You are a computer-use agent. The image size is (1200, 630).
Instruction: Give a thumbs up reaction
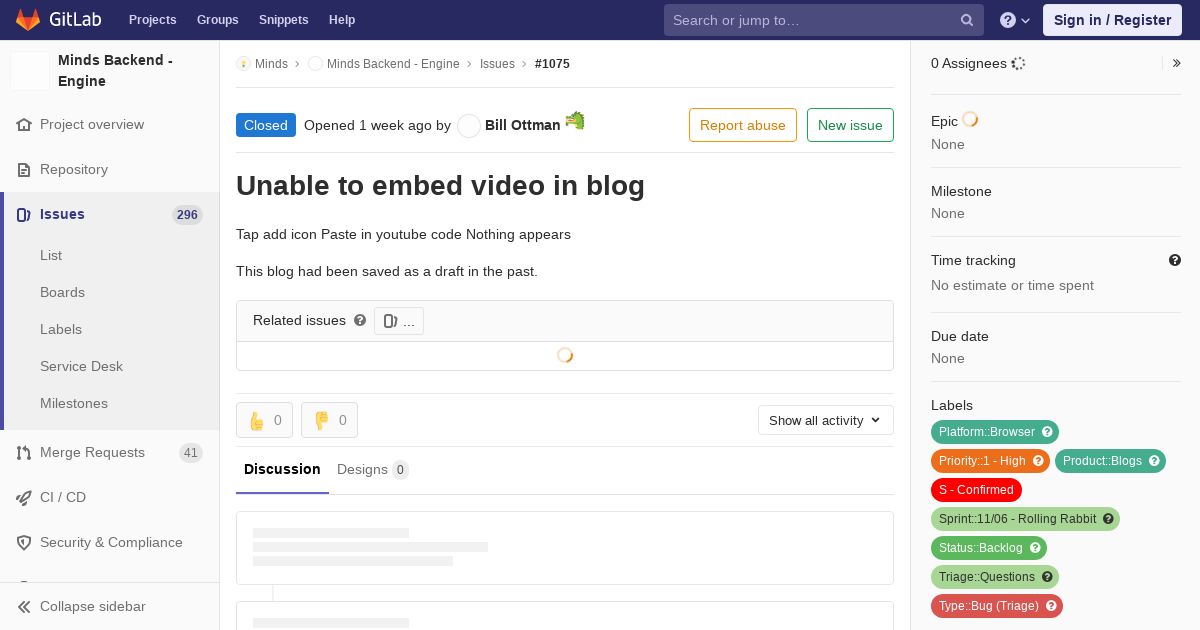(x=264, y=420)
